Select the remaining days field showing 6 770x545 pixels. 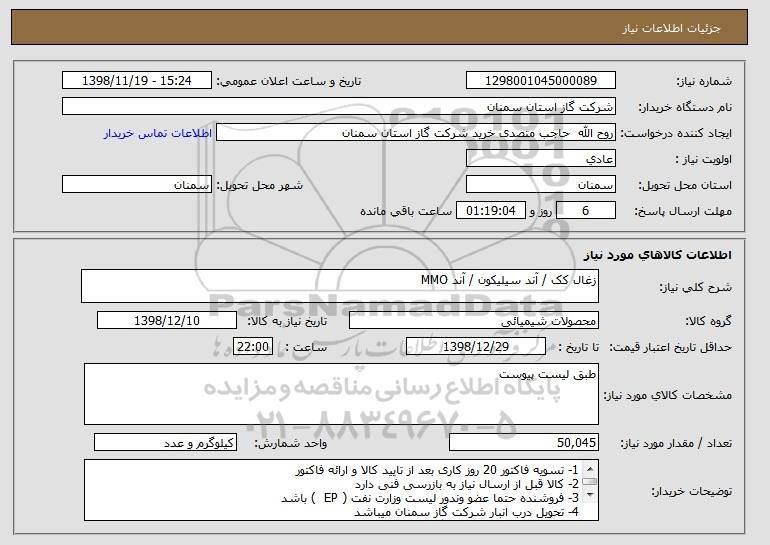click(x=585, y=211)
